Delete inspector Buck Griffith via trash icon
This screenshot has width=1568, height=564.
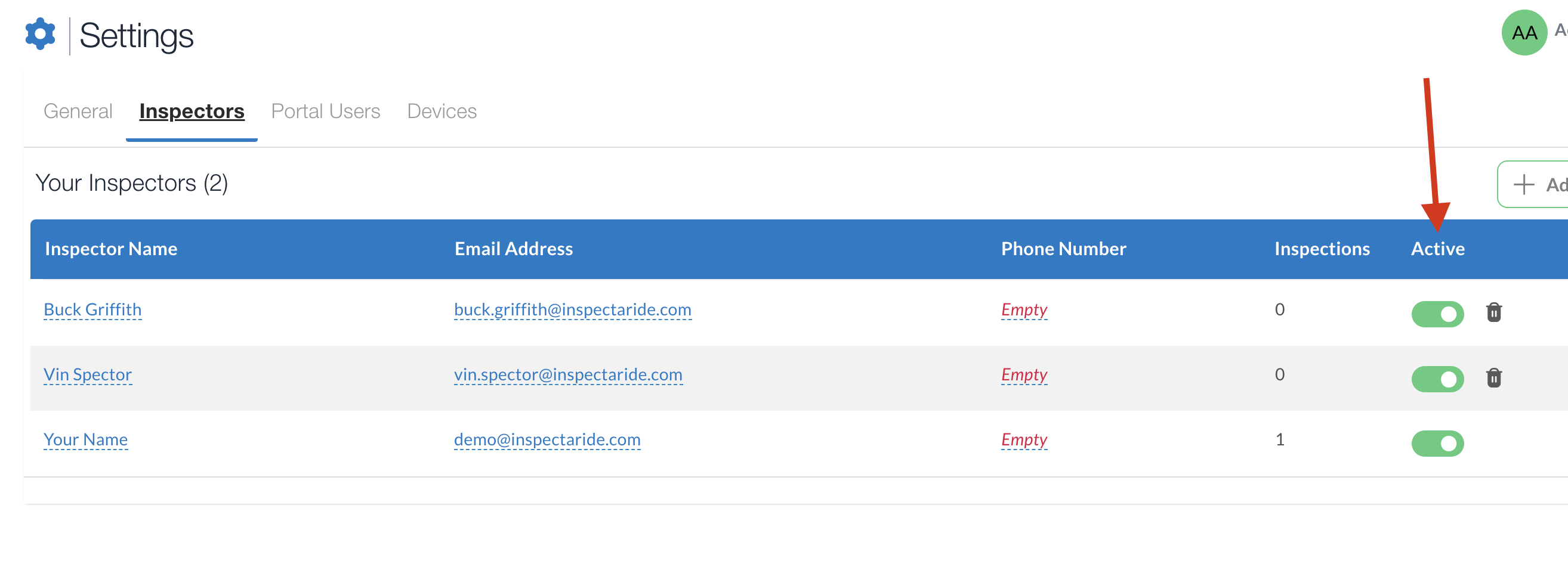[1494, 312]
